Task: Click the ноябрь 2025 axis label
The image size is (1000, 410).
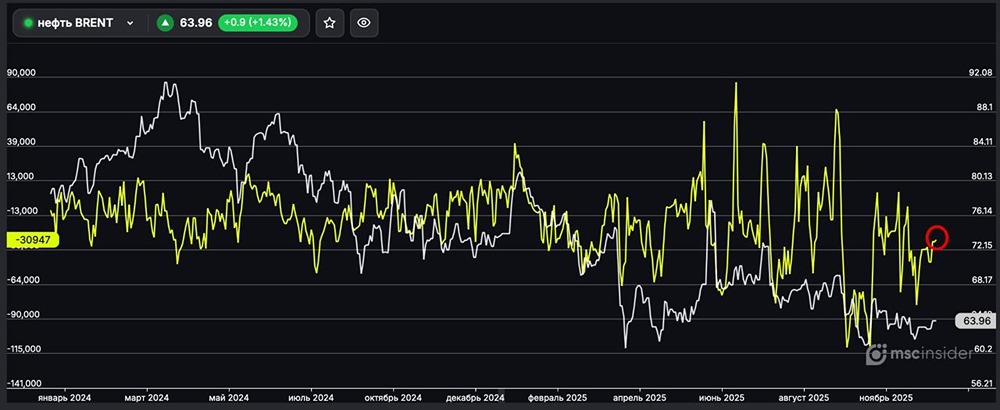Action: click(x=887, y=396)
